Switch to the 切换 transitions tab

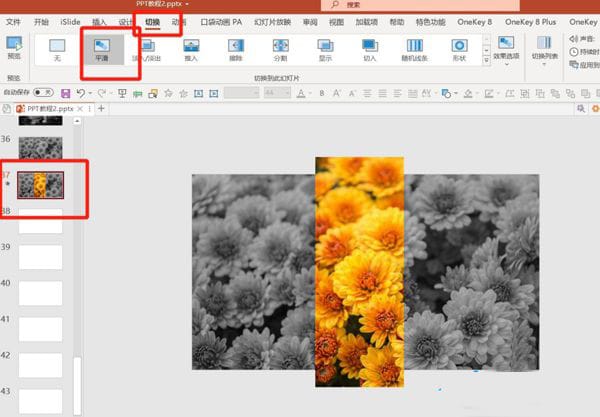coord(152,22)
